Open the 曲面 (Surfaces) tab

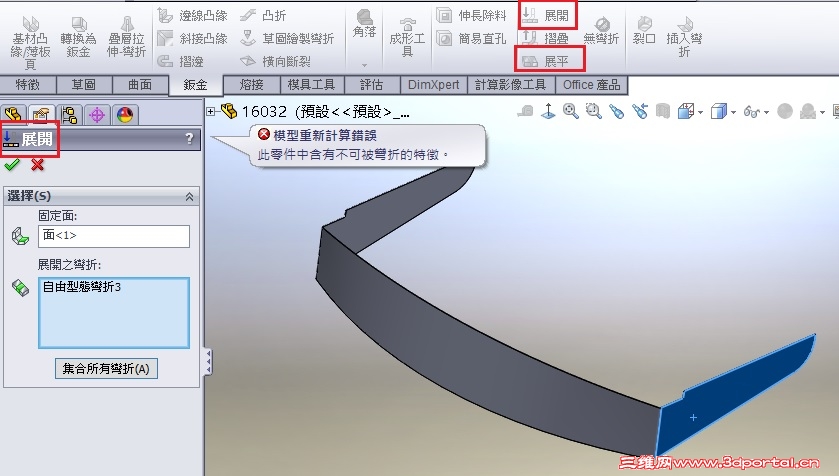pos(140,85)
